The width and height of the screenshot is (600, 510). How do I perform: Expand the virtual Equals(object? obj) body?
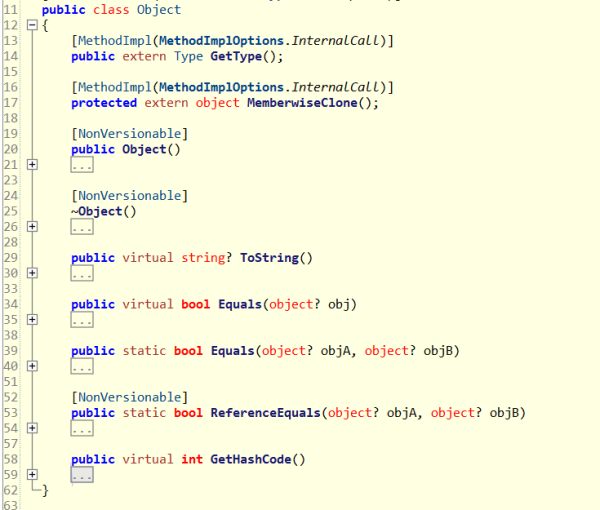tap(32, 319)
